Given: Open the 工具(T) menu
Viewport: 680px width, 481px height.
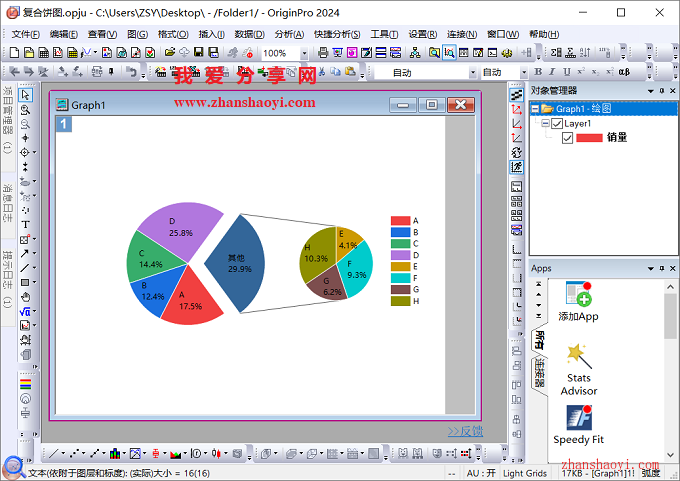Looking at the screenshot, I should click(x=384, y=34).
